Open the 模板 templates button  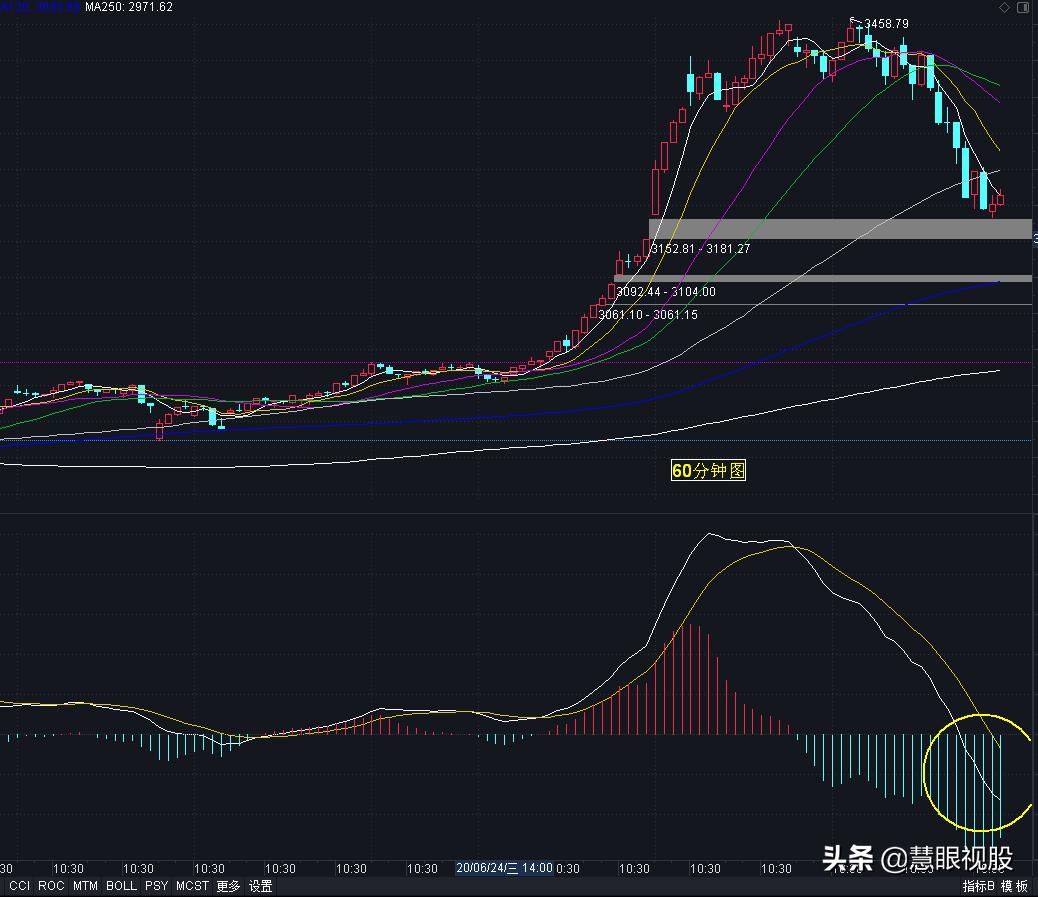click(1014, 886)
